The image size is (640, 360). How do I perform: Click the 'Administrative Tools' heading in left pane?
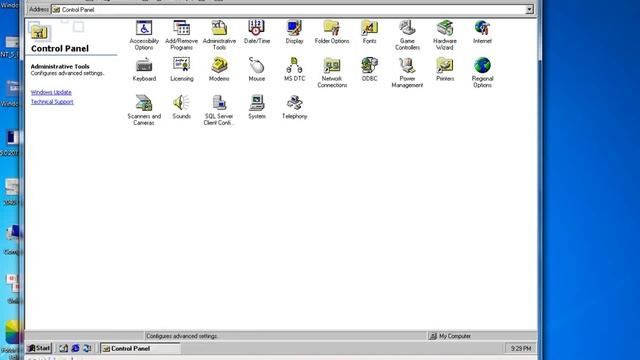tap(60, 66)
